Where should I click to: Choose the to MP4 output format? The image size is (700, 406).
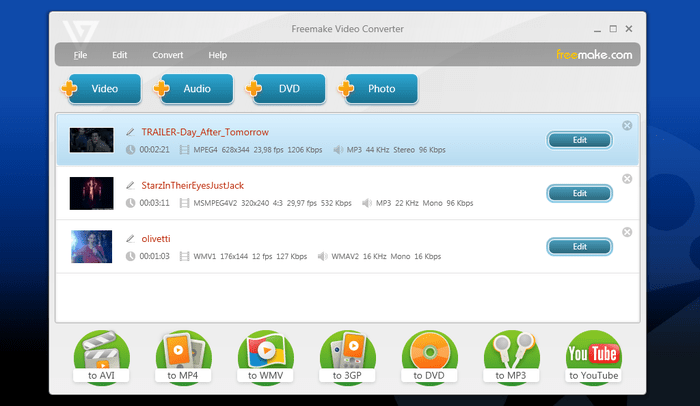[183, 357]
